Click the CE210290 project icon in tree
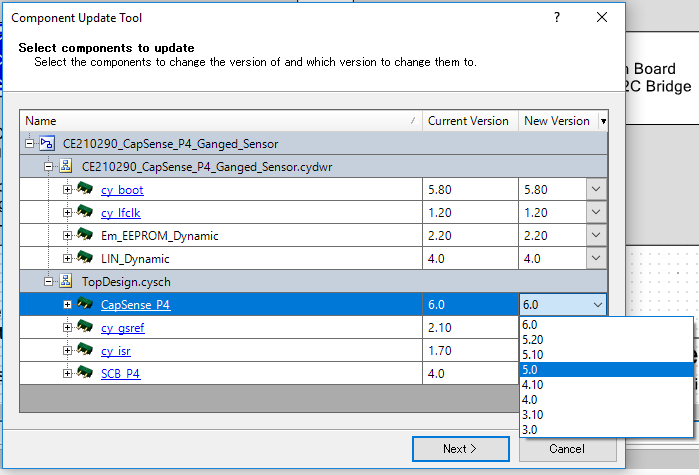Screen dimensions: 699x475 (x=48, y=143)
